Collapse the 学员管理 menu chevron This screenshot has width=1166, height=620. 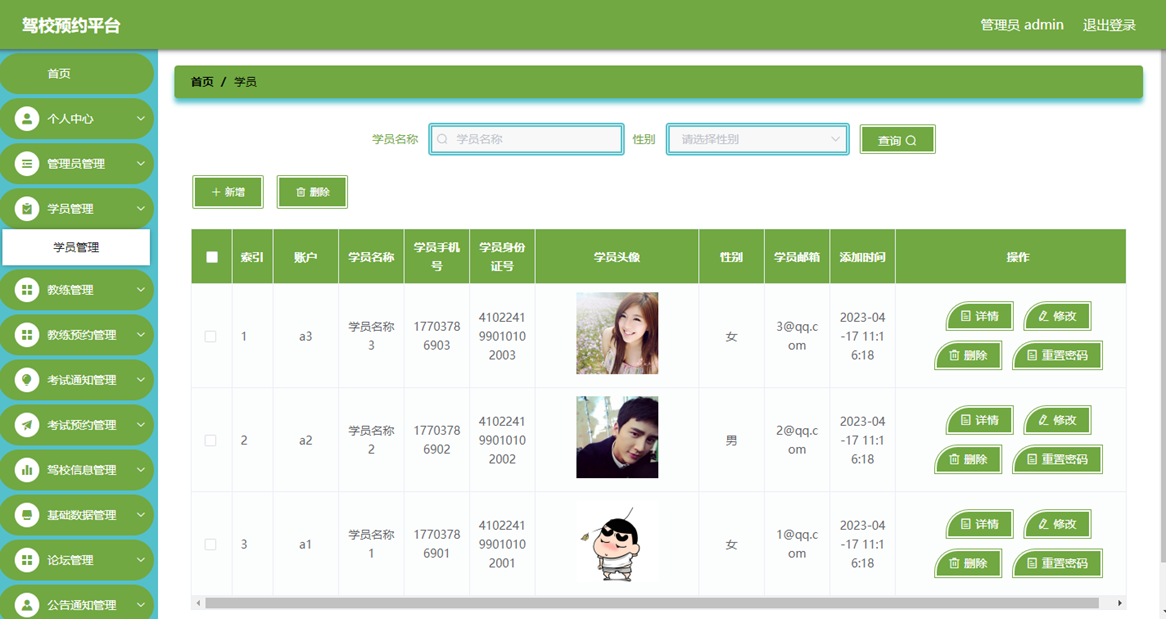[141, 209]
